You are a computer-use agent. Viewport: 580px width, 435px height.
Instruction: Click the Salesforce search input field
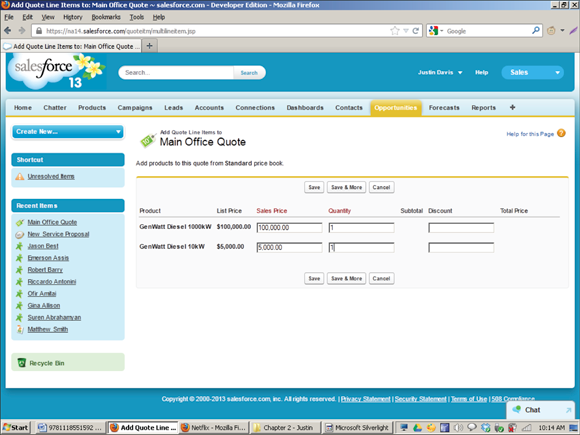click(177, 72)
